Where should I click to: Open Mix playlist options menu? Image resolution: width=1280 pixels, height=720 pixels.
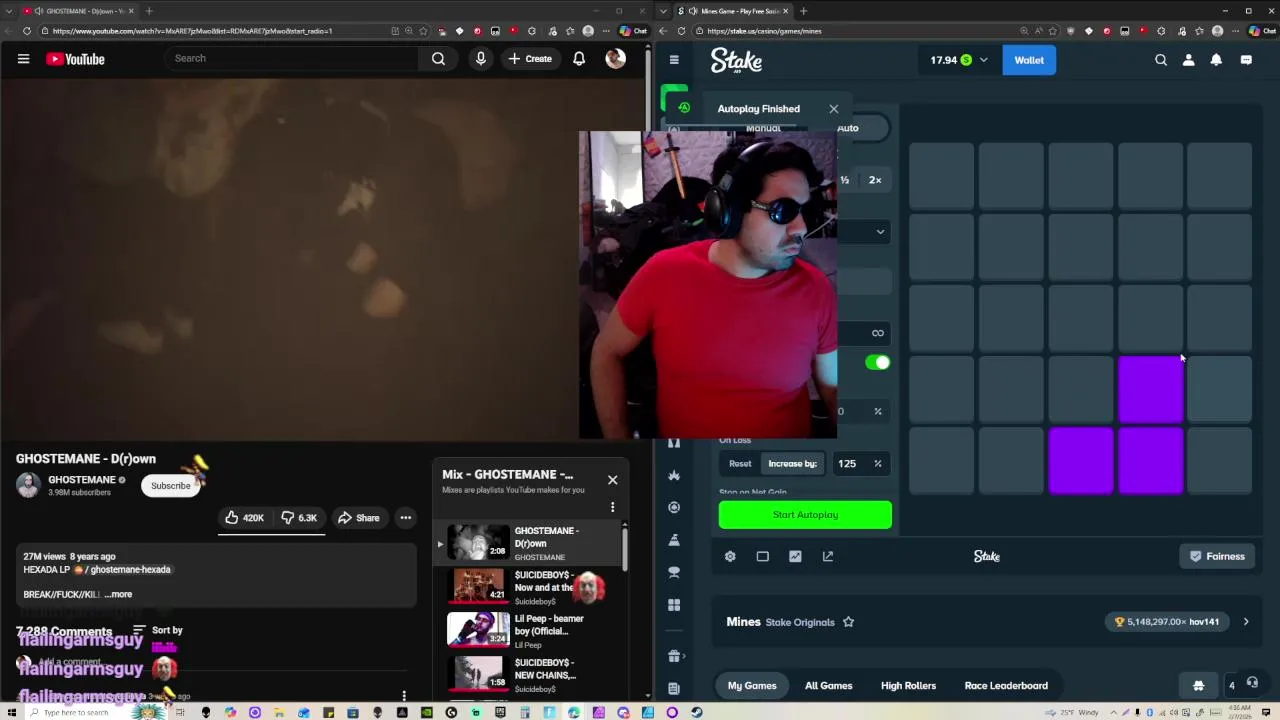point(613,507)
